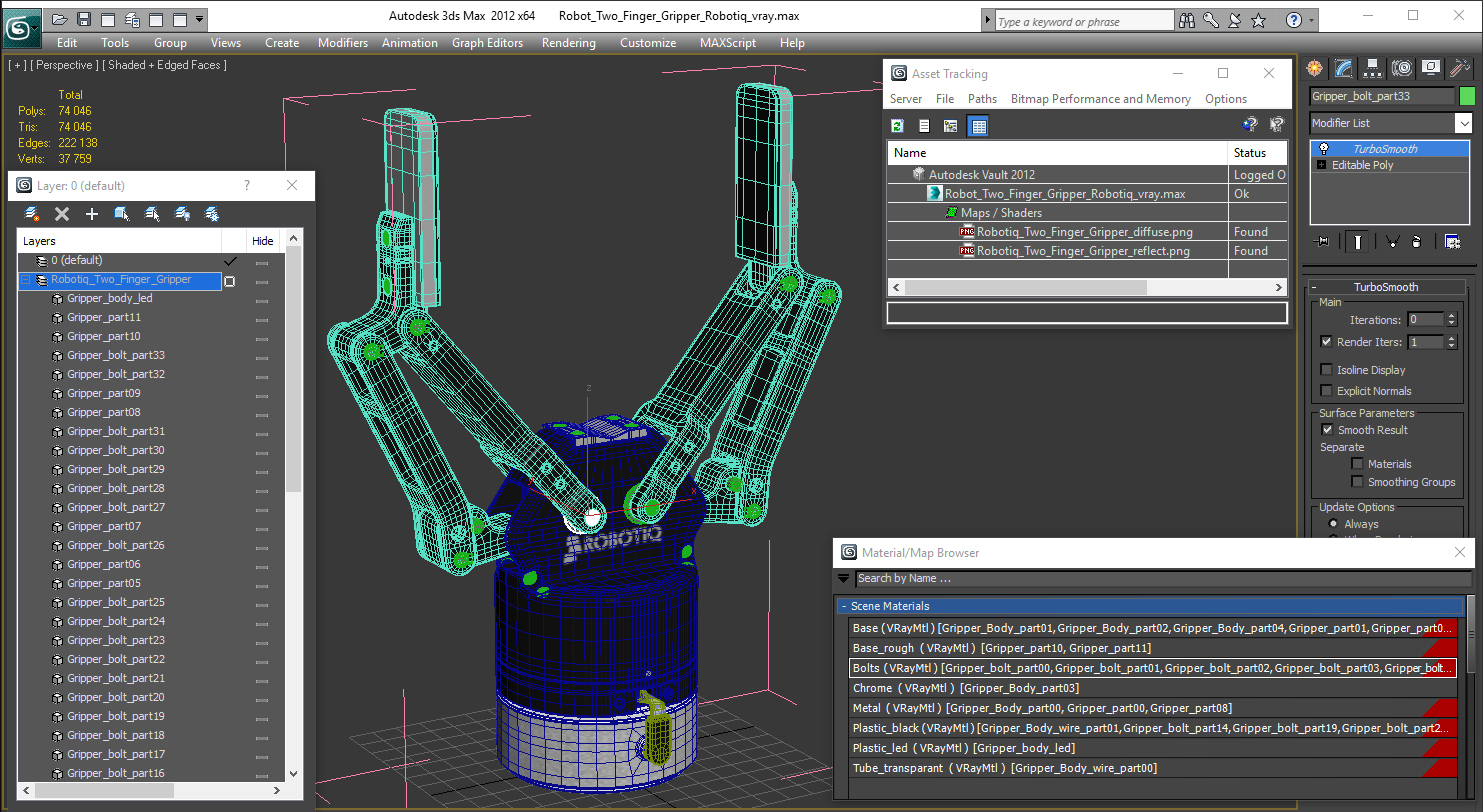1483x812 pixels.
Task: Enable the Isoline Display checkbox
Action: coord(1326,370)
